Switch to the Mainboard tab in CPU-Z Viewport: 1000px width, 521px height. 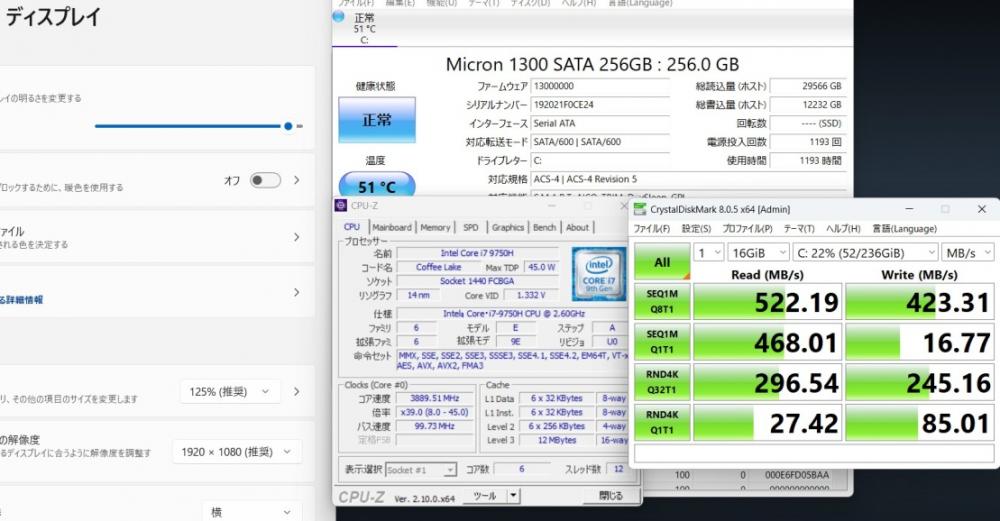[x=392, y=228]
